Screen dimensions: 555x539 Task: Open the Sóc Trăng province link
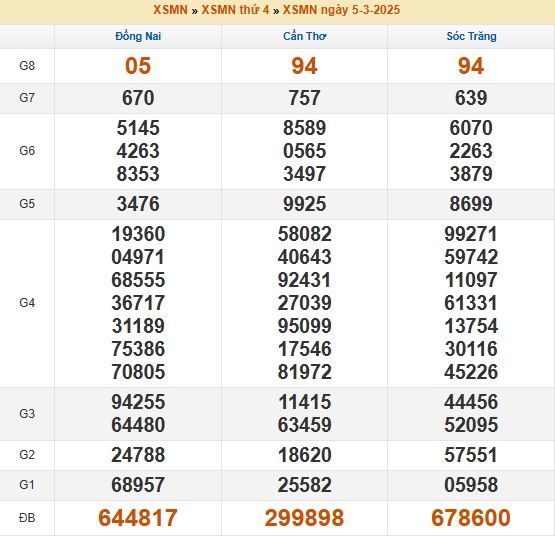pos(471,36)
